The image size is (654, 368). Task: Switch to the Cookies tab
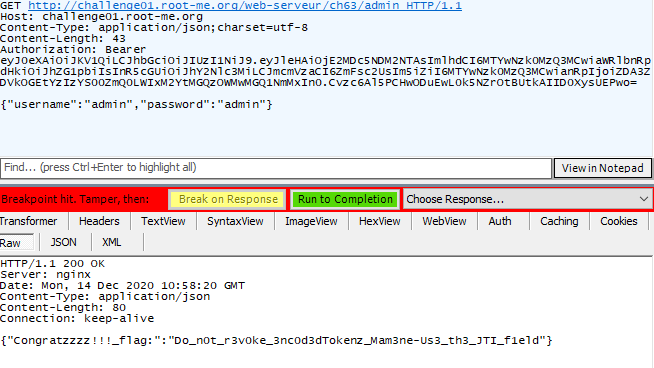pos(619,221)
